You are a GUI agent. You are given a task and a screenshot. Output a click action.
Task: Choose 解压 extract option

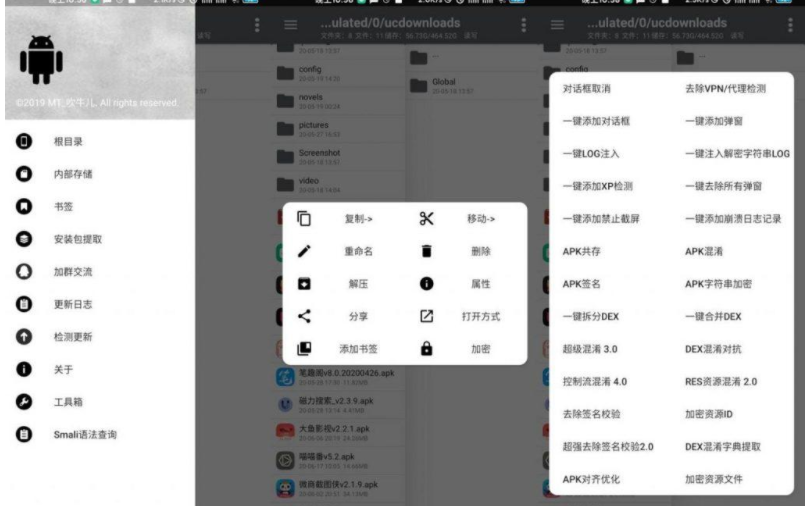point(358,284)
